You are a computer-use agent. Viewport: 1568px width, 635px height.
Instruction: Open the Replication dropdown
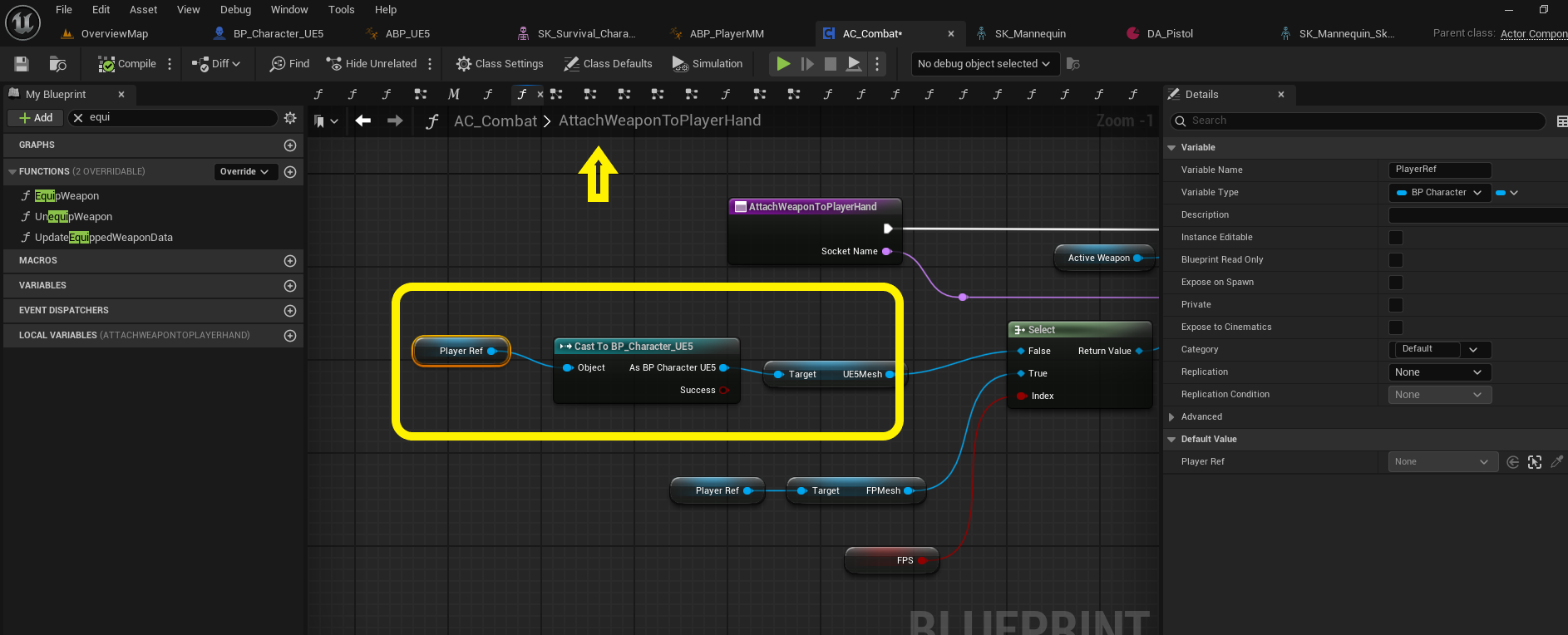(1439, 372)
